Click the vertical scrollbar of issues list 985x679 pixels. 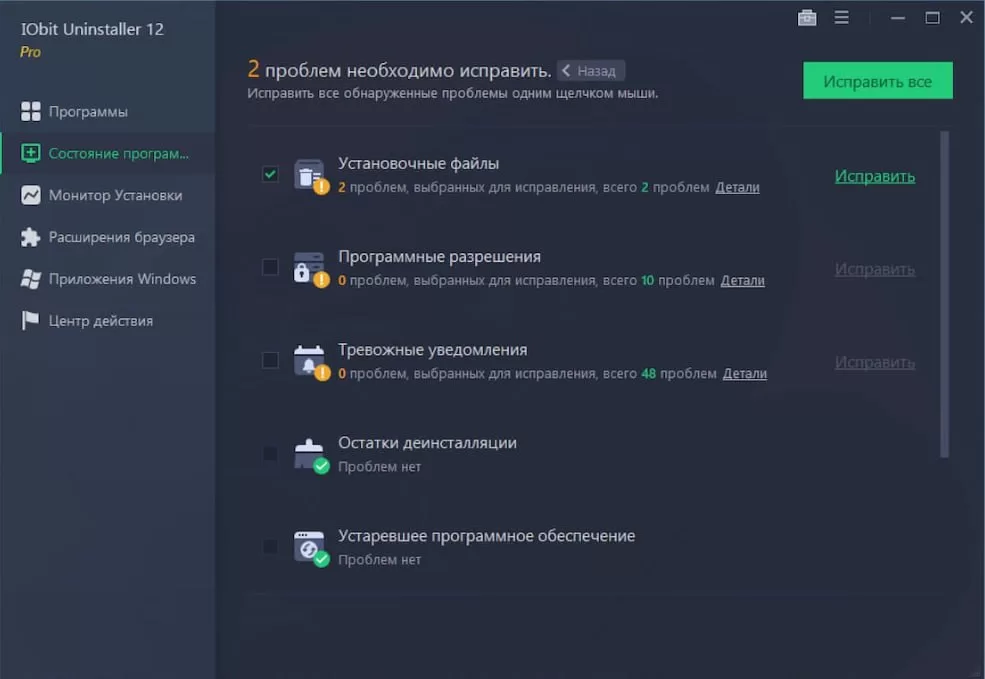tap(944, 294)
